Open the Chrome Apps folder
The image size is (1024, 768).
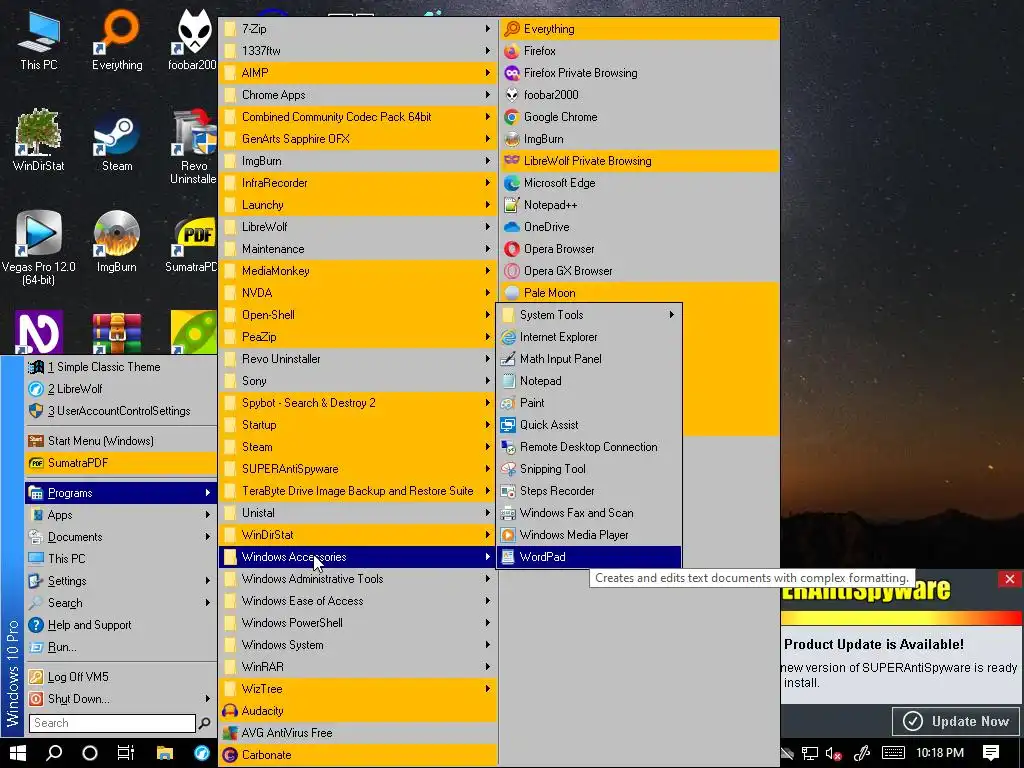[358, 95]
